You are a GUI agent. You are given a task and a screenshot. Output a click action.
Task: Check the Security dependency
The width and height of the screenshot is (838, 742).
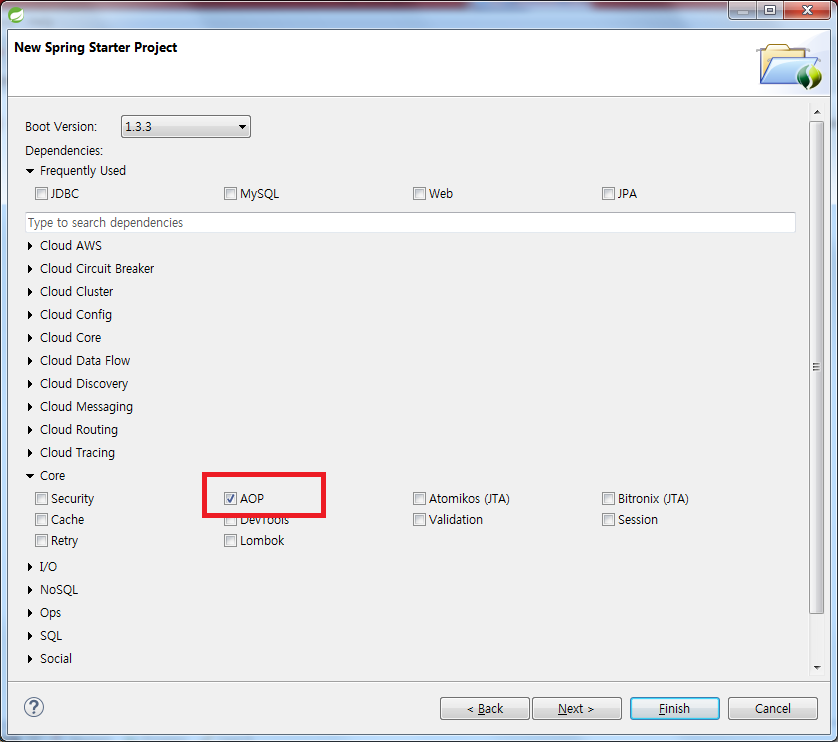tap(41, 499)
